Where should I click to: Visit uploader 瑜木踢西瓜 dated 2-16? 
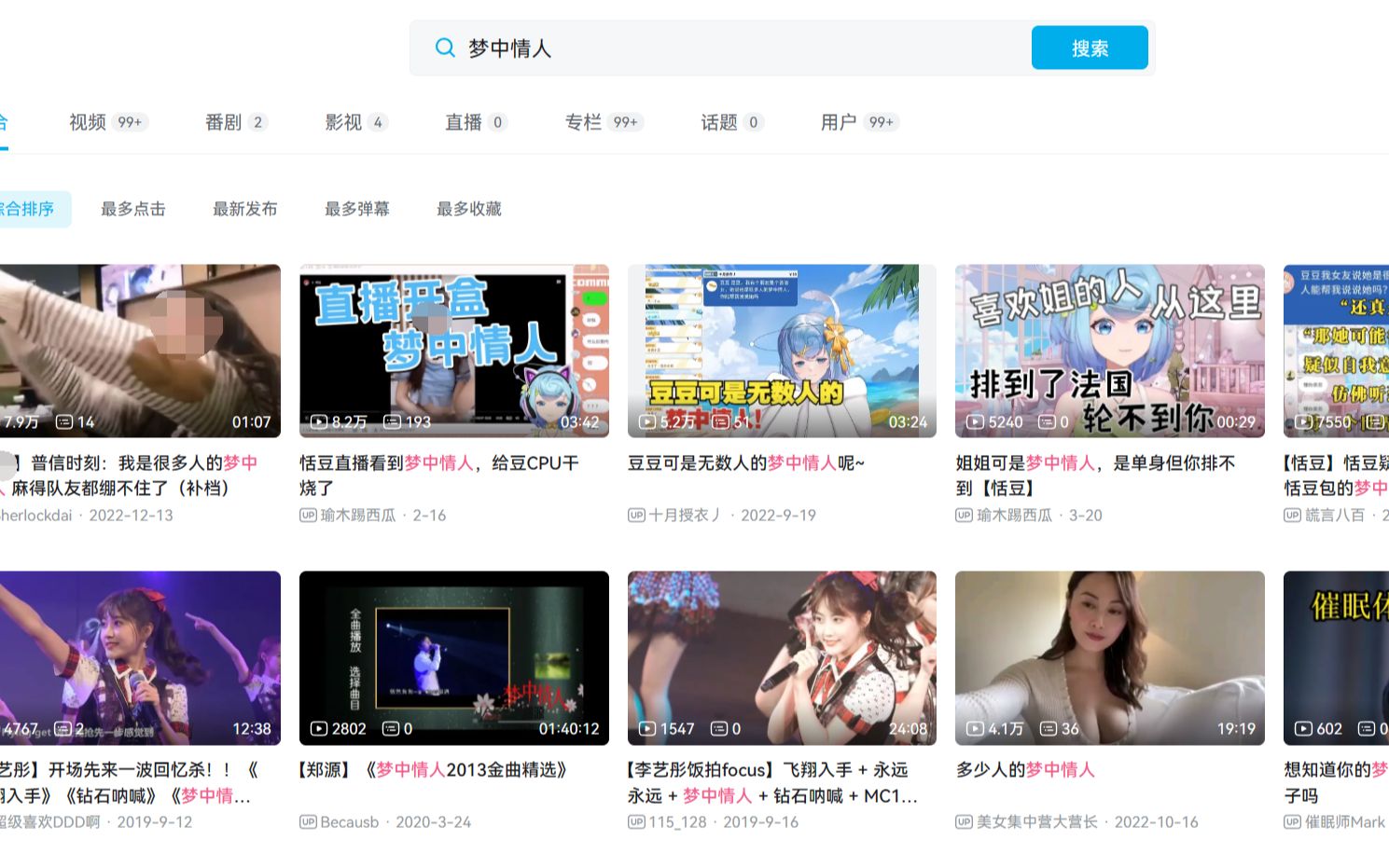click(x=358, y=516)
